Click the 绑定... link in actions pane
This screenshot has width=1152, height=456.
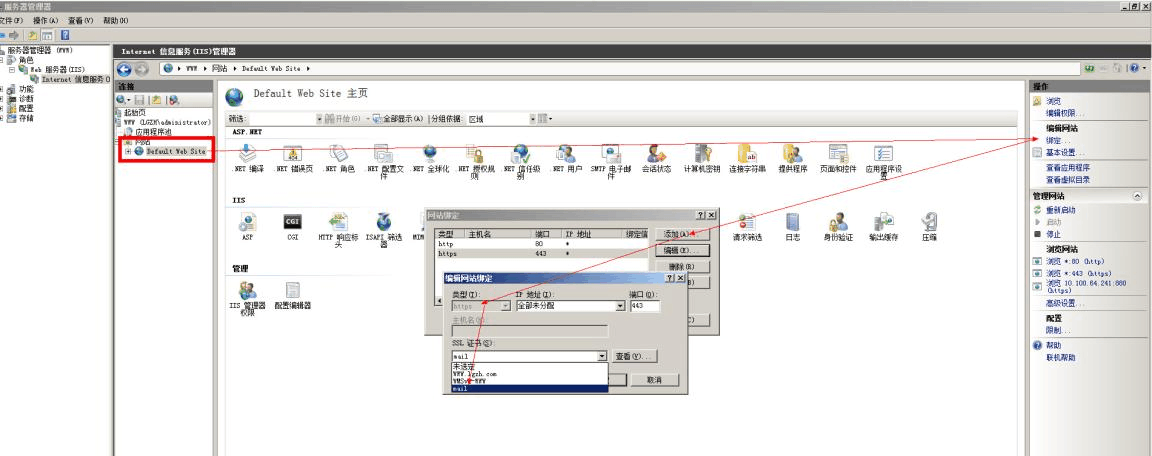pyautogui.click(x=1053, y=141)
